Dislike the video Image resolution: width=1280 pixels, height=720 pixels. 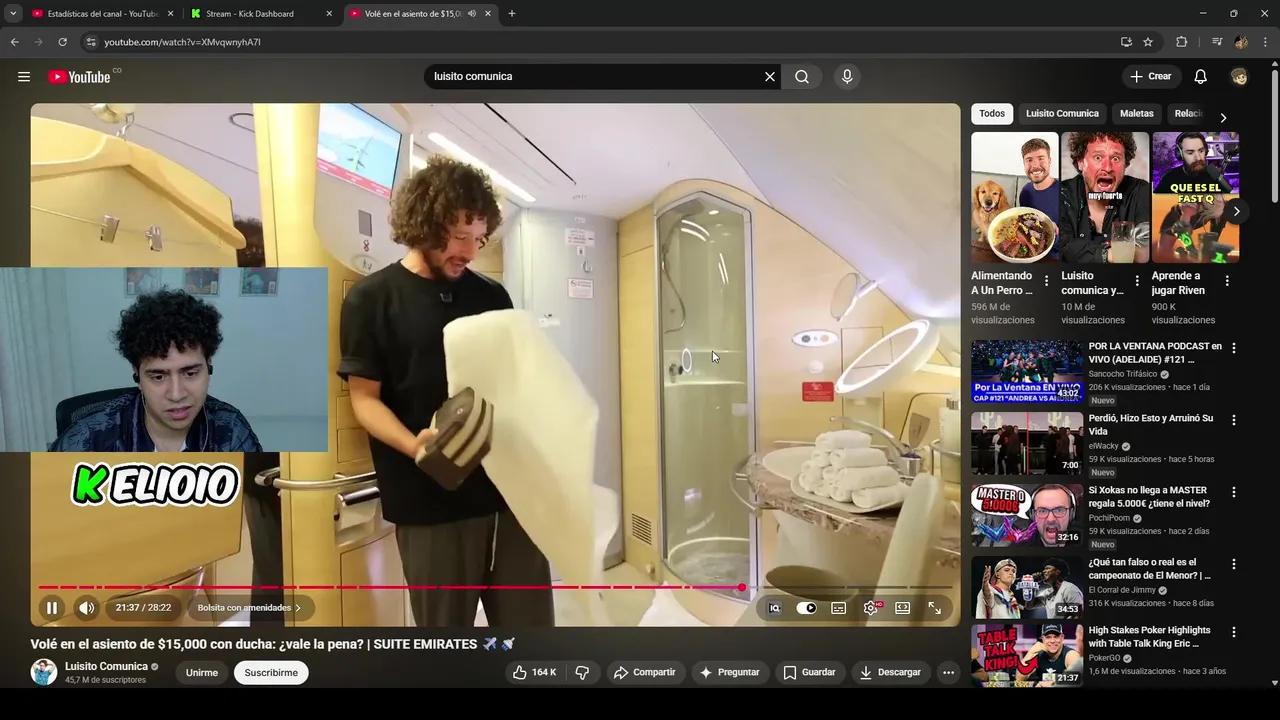(582, 672)
